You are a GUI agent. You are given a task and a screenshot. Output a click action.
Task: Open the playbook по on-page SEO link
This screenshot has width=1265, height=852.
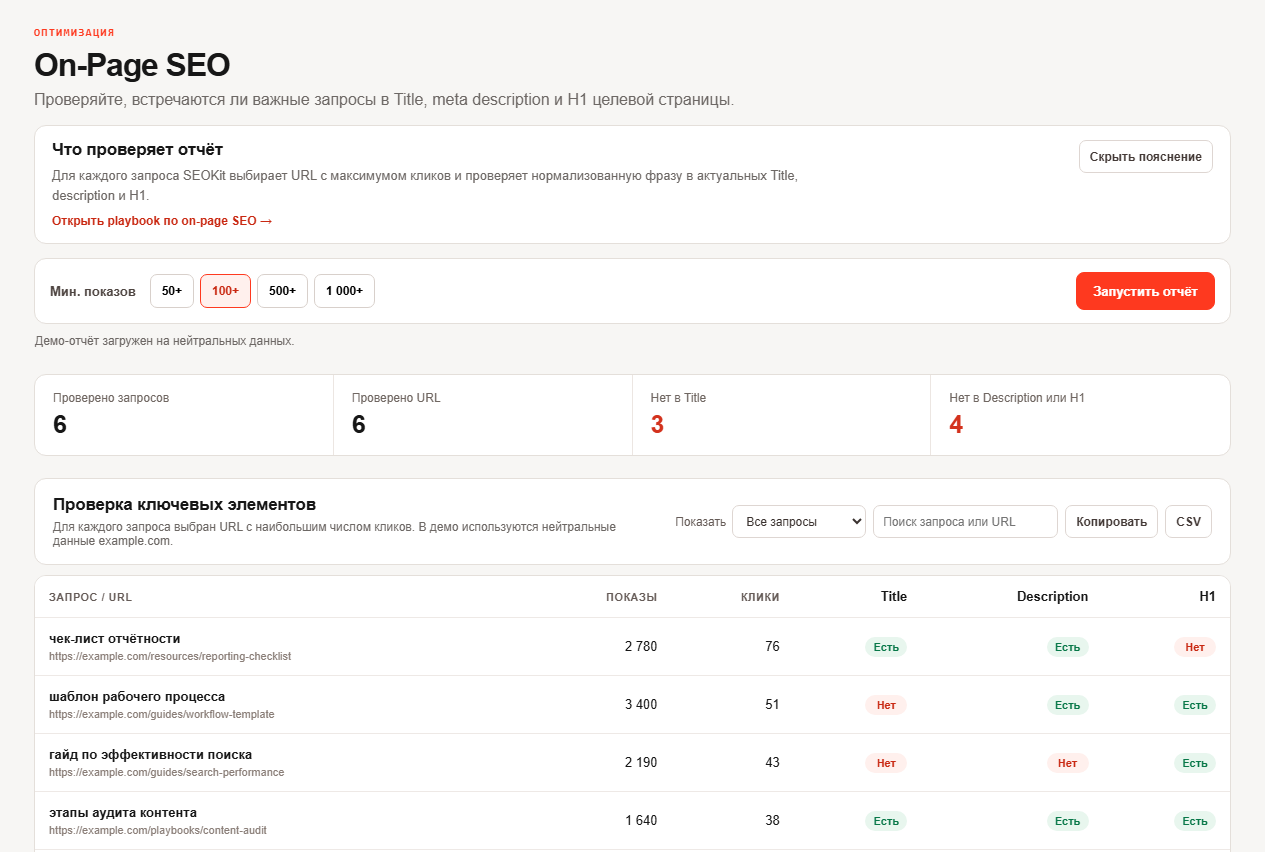pyautogui.click(x=162, y=221)
